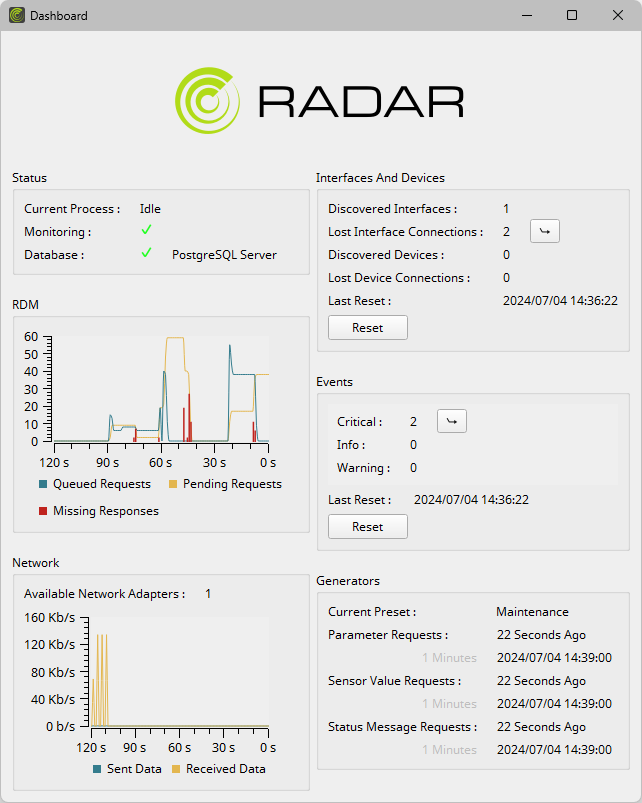Click the green Database status checkmark
This screenshot has height=803, width=642.
click(x=146, y=253)
